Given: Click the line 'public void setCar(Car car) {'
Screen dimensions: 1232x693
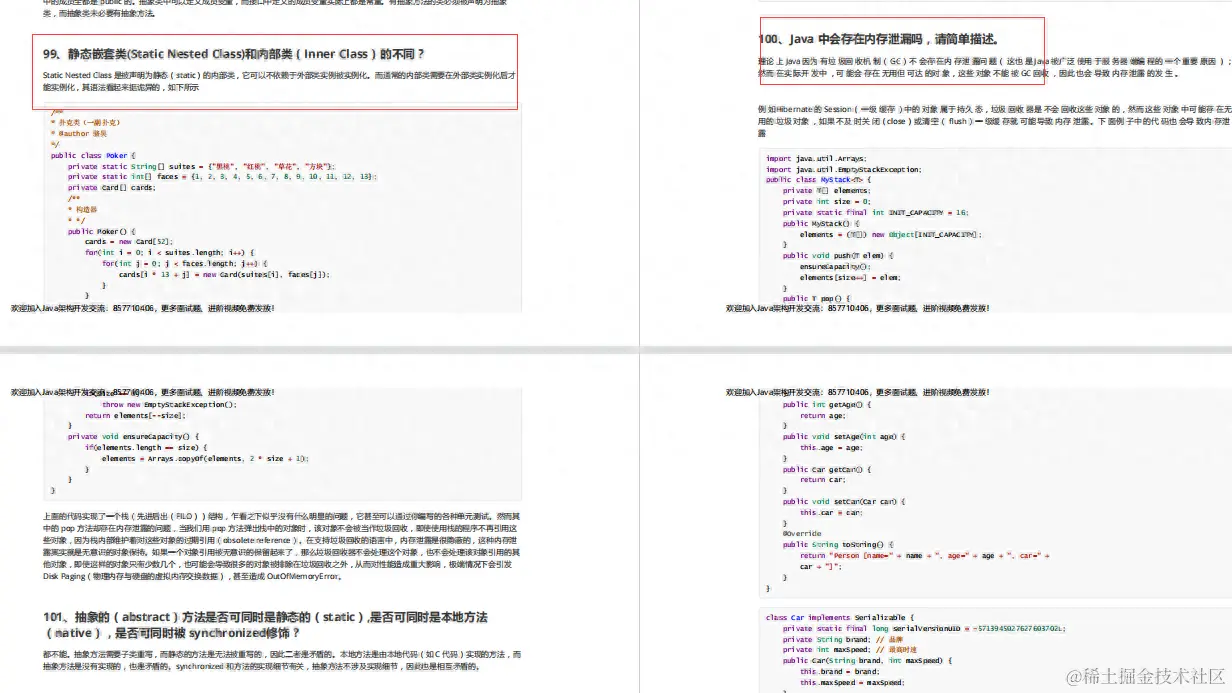Looking at the screenshot, I should tap(843, 501).
